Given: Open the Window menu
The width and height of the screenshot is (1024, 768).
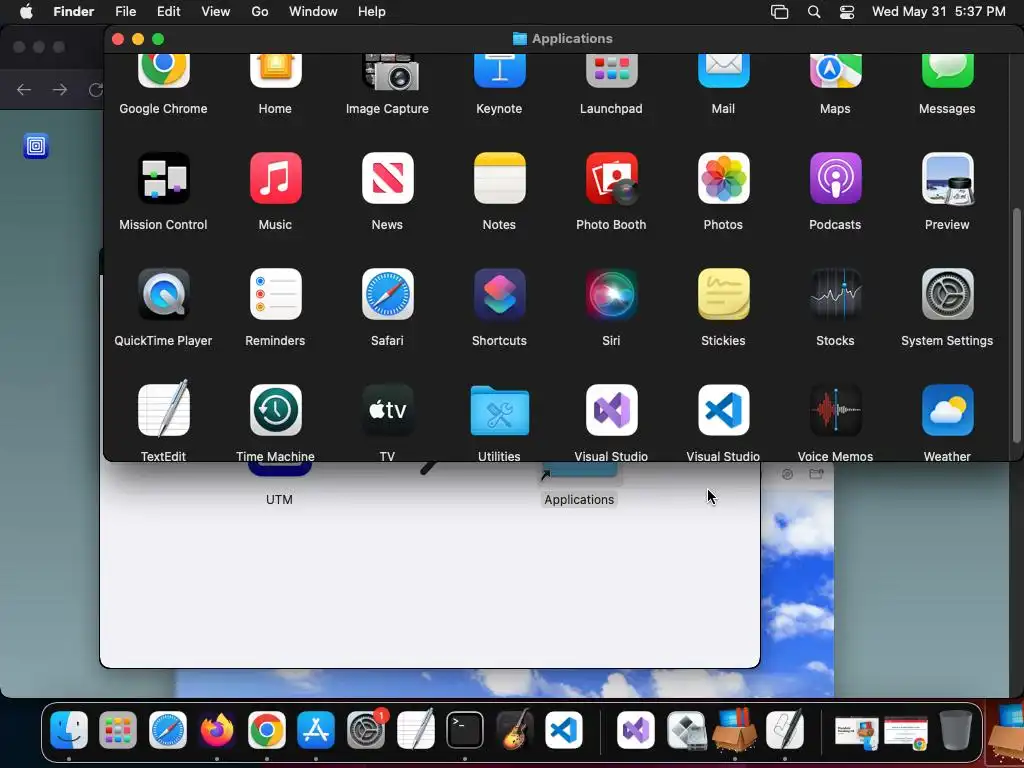Looking at the screenshot, I should [313, 12].
